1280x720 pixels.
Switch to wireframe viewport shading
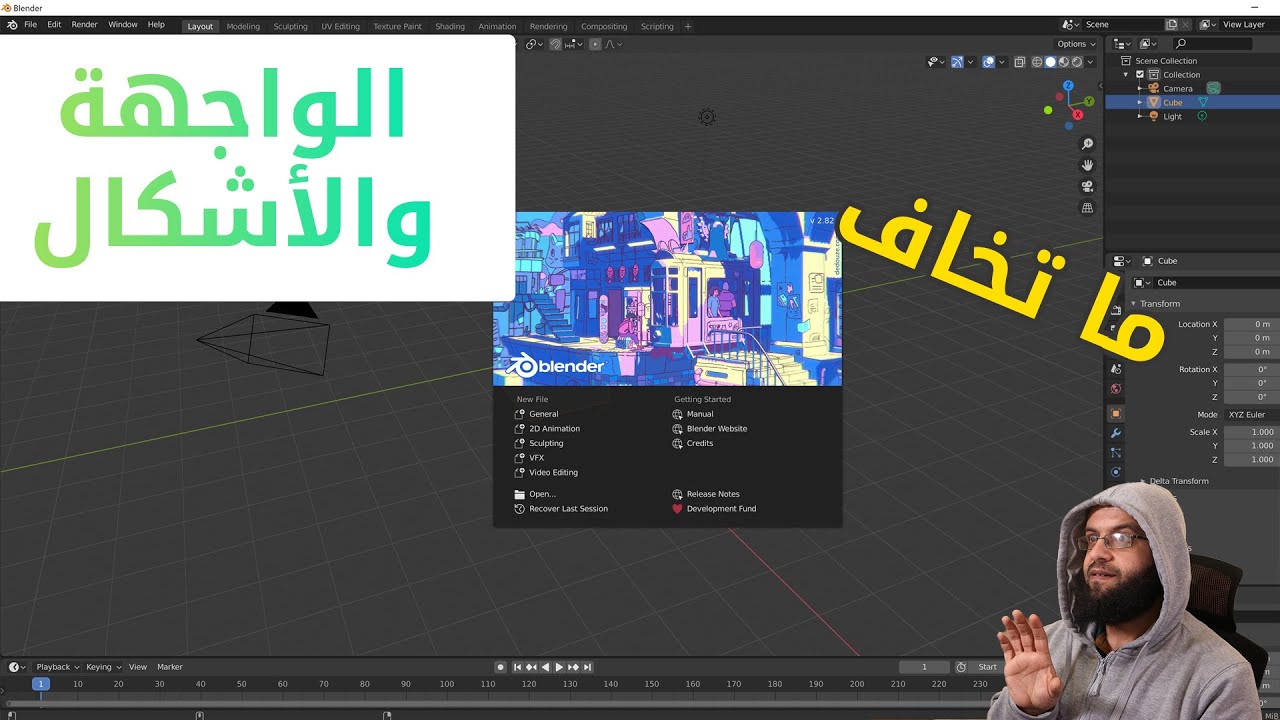pyautogui.click(x=1037, y=62)
